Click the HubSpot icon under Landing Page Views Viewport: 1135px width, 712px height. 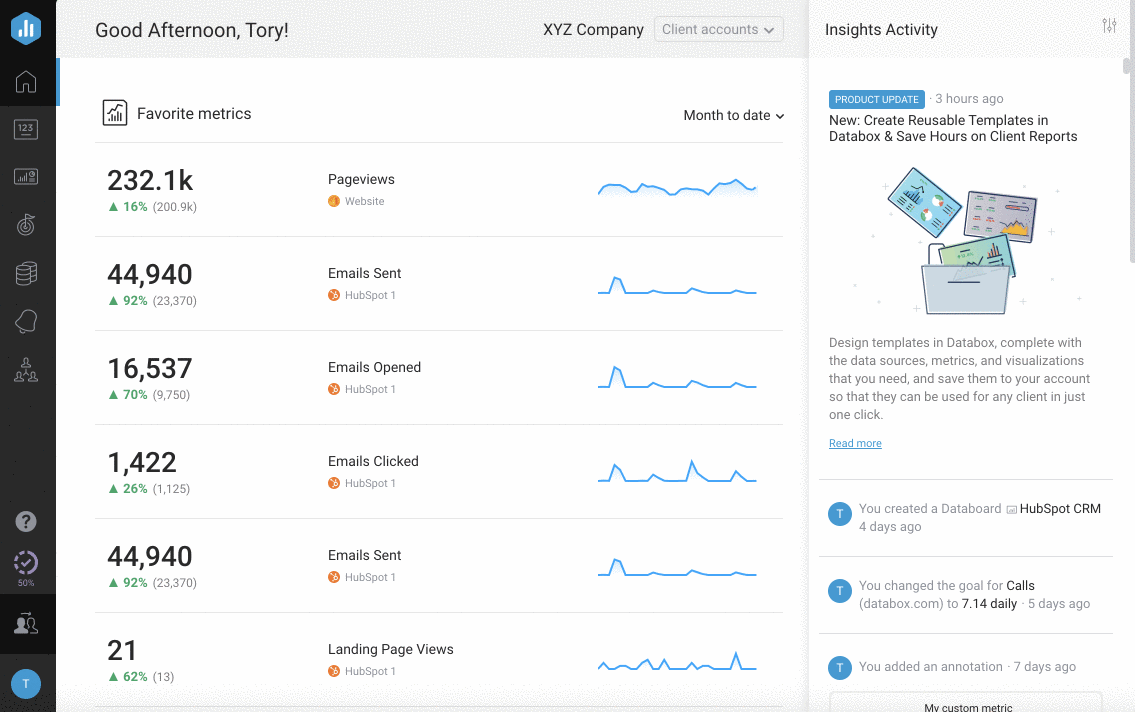click(x=334, y=671)
